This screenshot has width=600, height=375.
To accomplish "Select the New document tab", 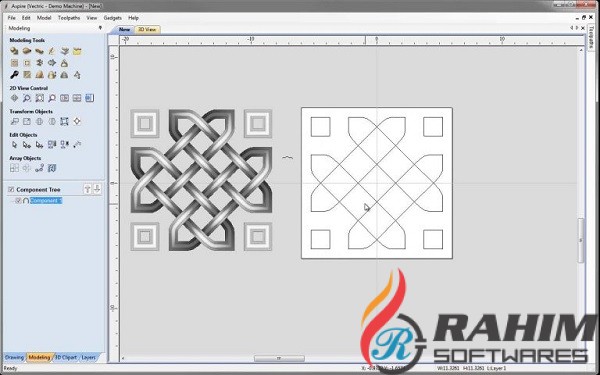I will coord(124,29).
